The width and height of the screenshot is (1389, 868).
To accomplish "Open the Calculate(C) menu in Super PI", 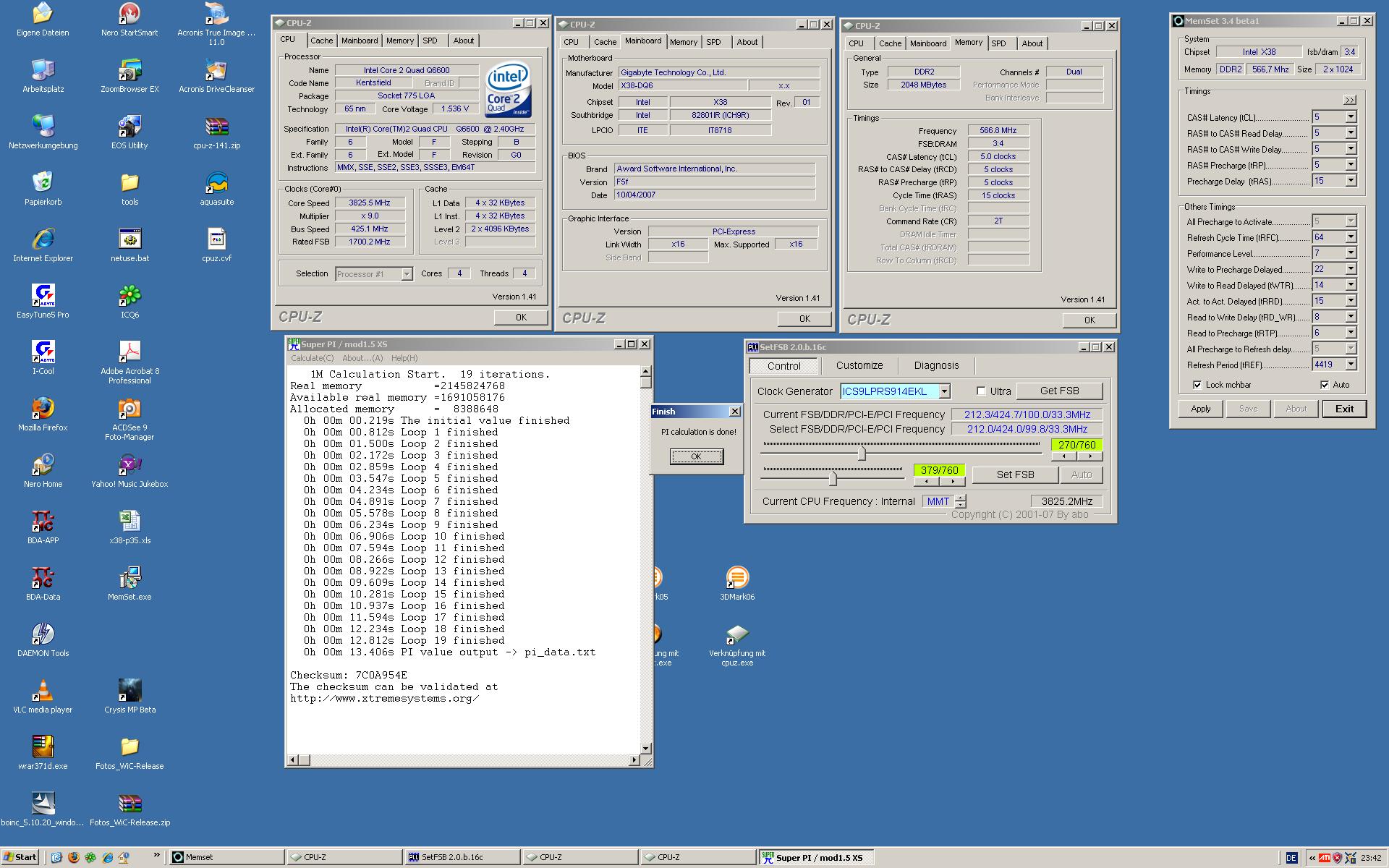I will [313, 358].
